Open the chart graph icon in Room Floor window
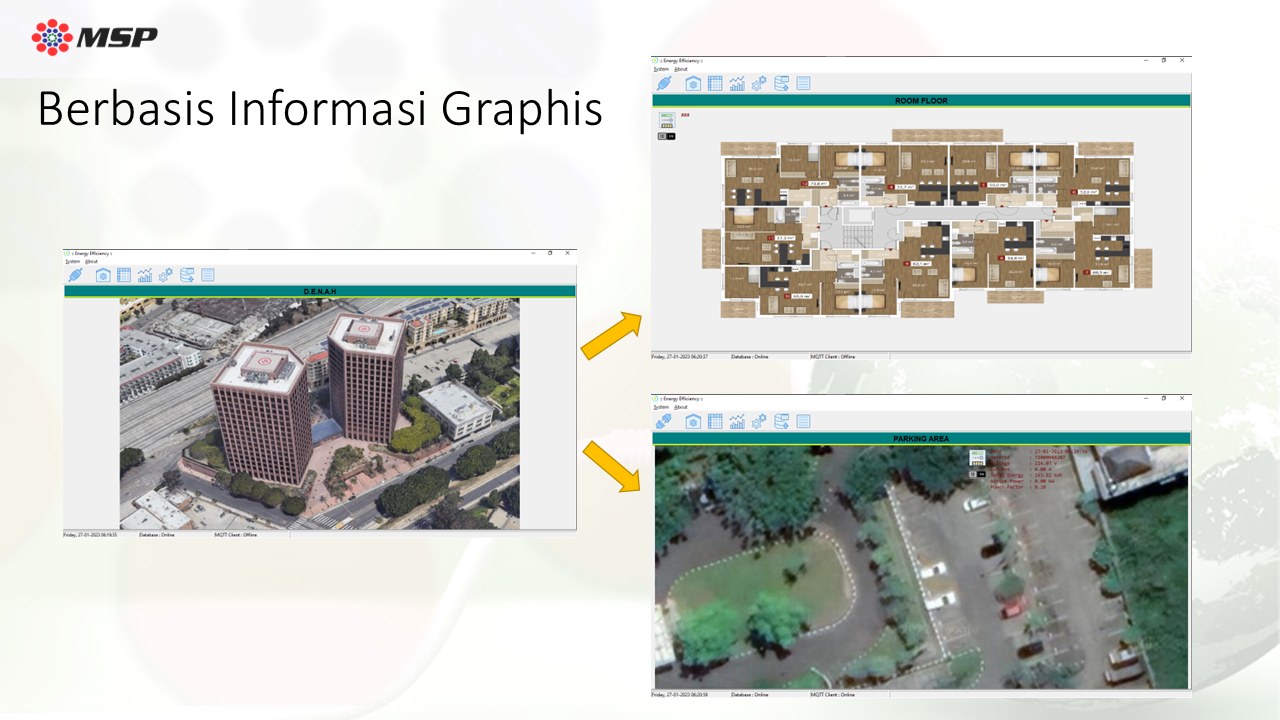Image resolution: width=1280 pixels, height=720 pixels. click(x=738, y=84)
